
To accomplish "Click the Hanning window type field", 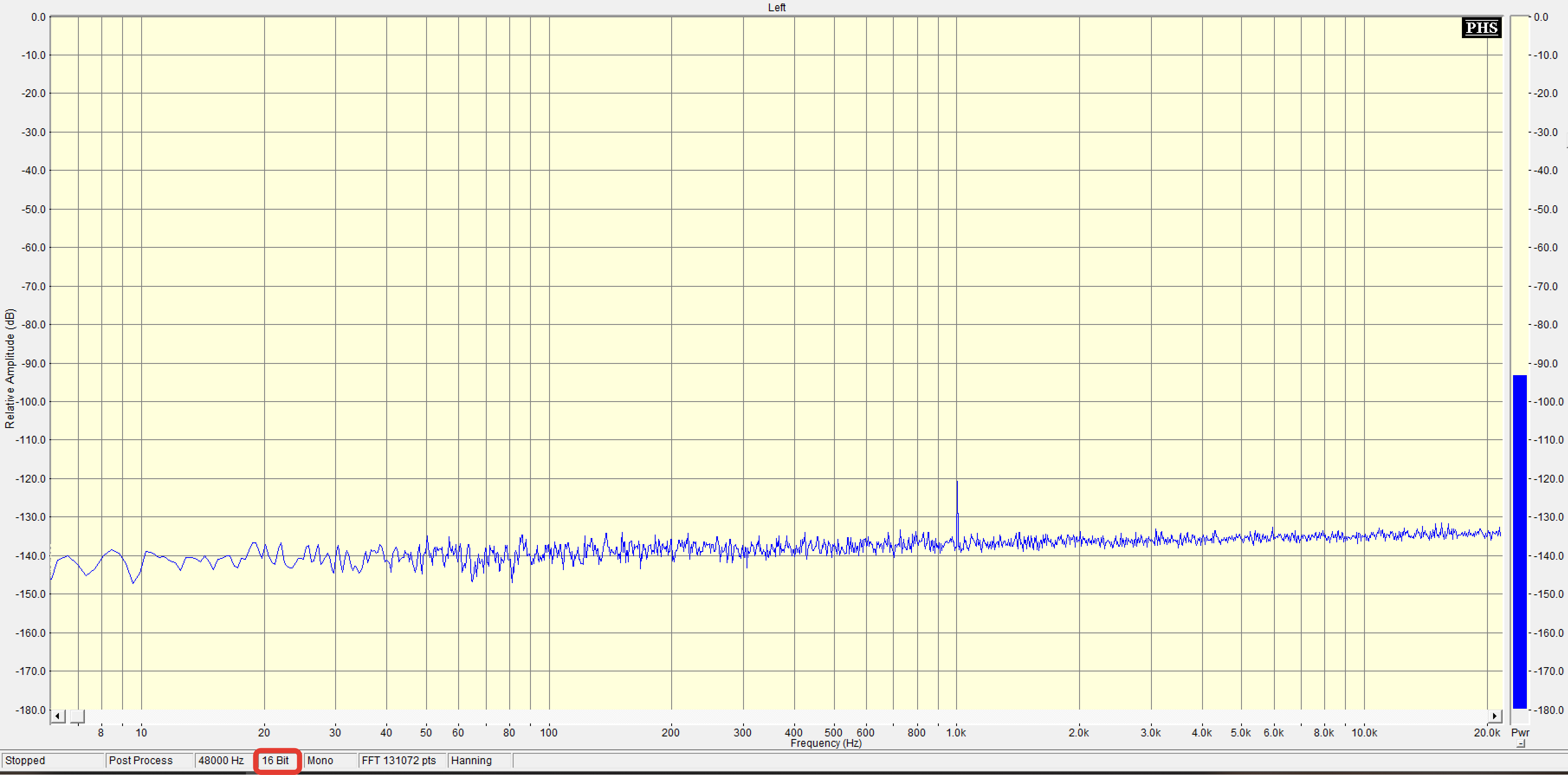I will coord(472,760).
